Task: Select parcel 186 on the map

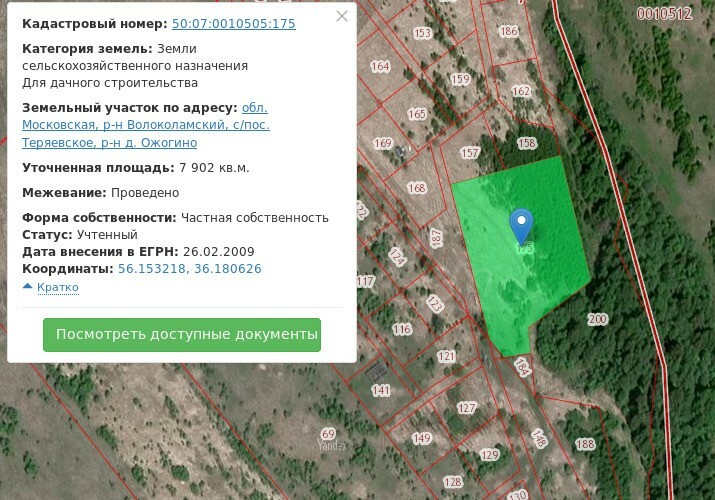Action: point(508,31)
